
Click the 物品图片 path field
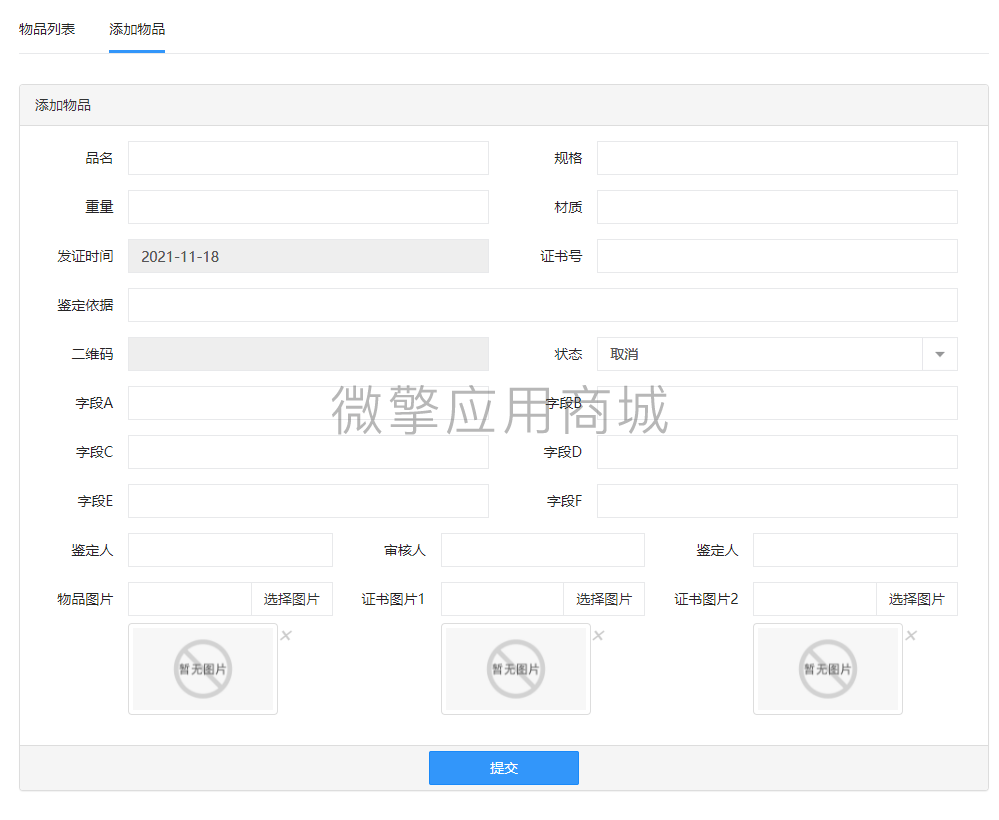190,600
